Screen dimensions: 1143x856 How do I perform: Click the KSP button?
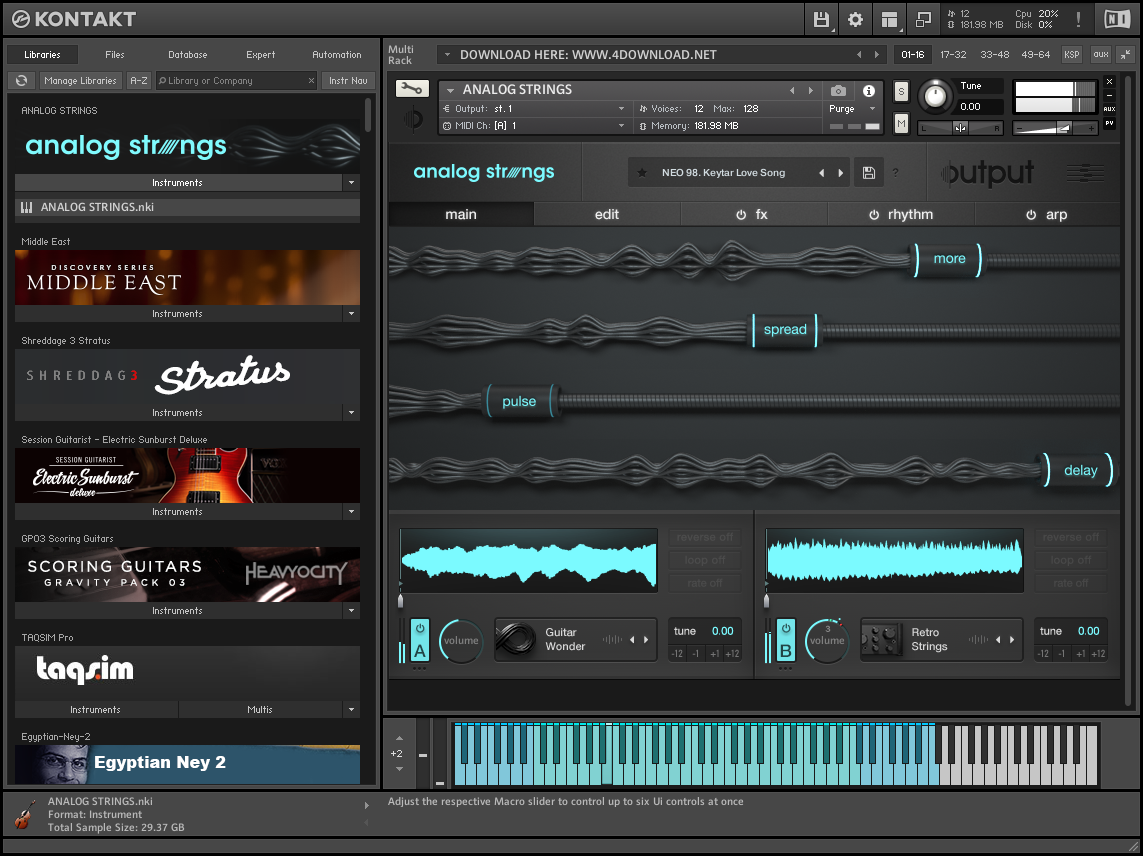point(1072,55)
